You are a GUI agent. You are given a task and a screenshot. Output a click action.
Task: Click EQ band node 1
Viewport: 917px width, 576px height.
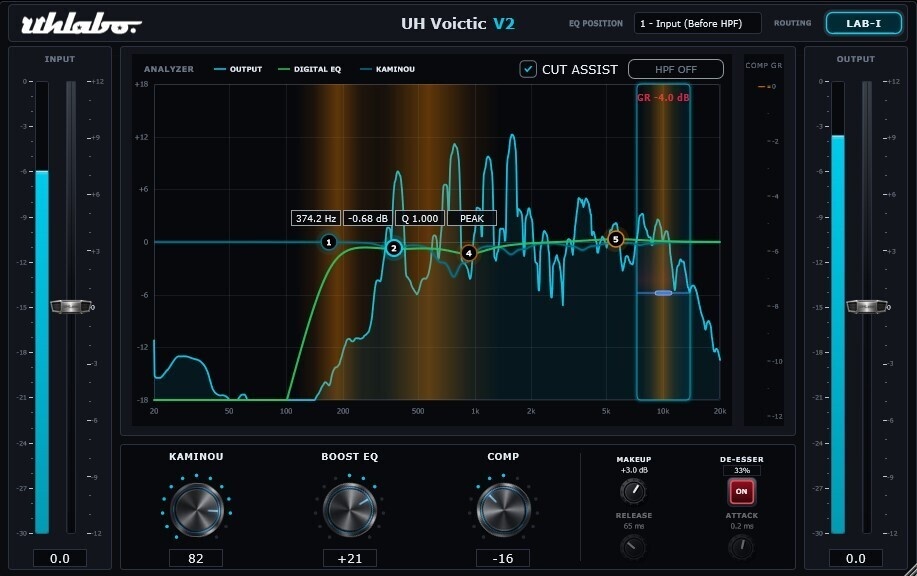tap(329, 242)
